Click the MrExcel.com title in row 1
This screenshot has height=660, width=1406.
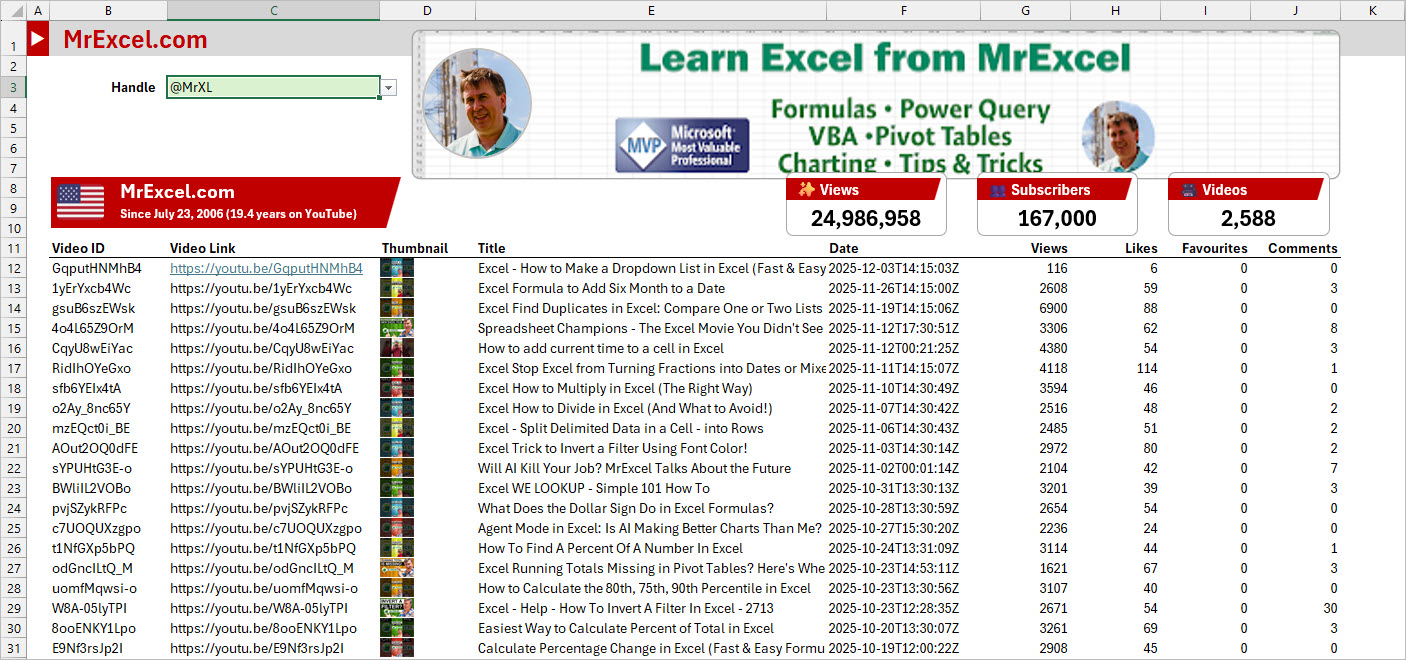coord(135,40)
